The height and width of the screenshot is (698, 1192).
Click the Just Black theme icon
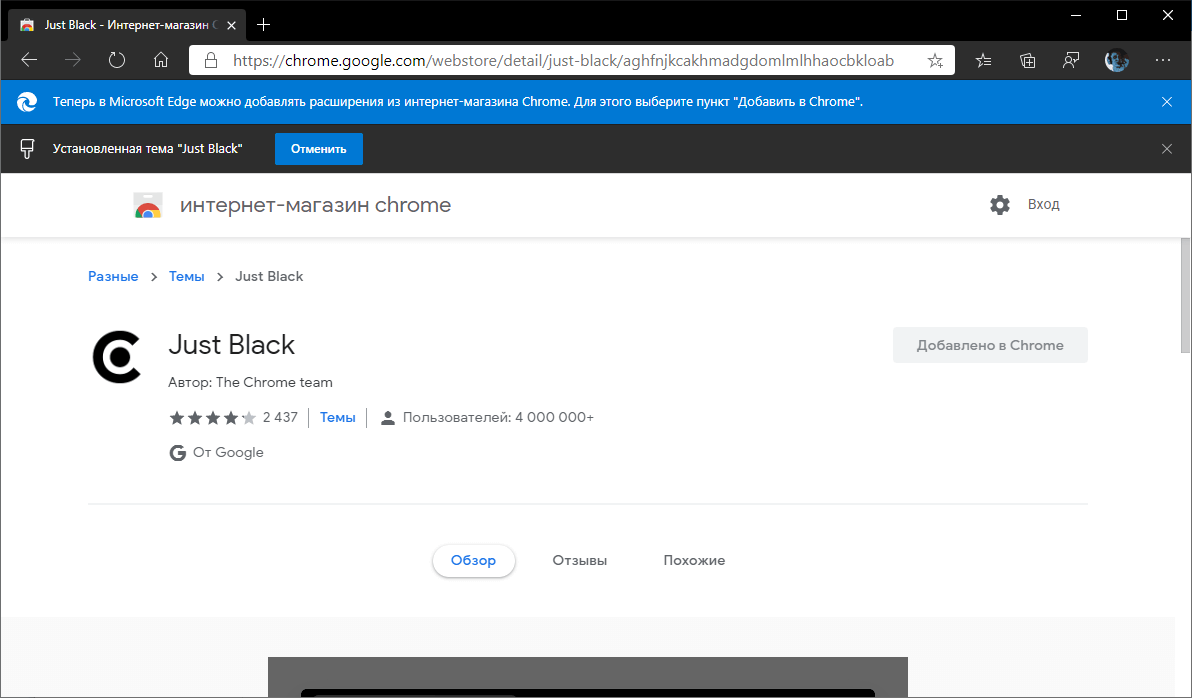click(x=117, y=357)
